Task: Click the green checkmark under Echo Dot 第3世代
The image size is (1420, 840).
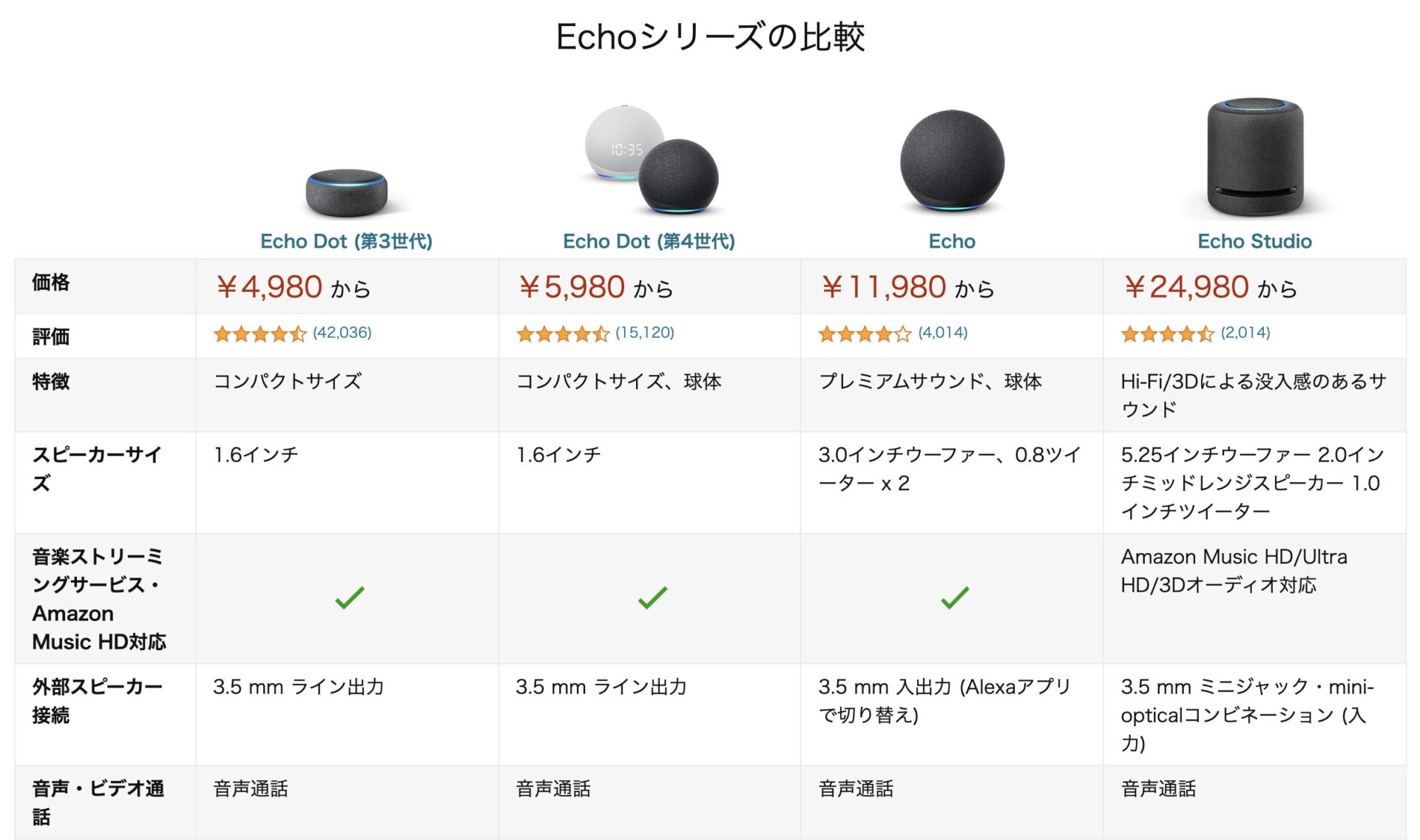Action: [350, 597]
